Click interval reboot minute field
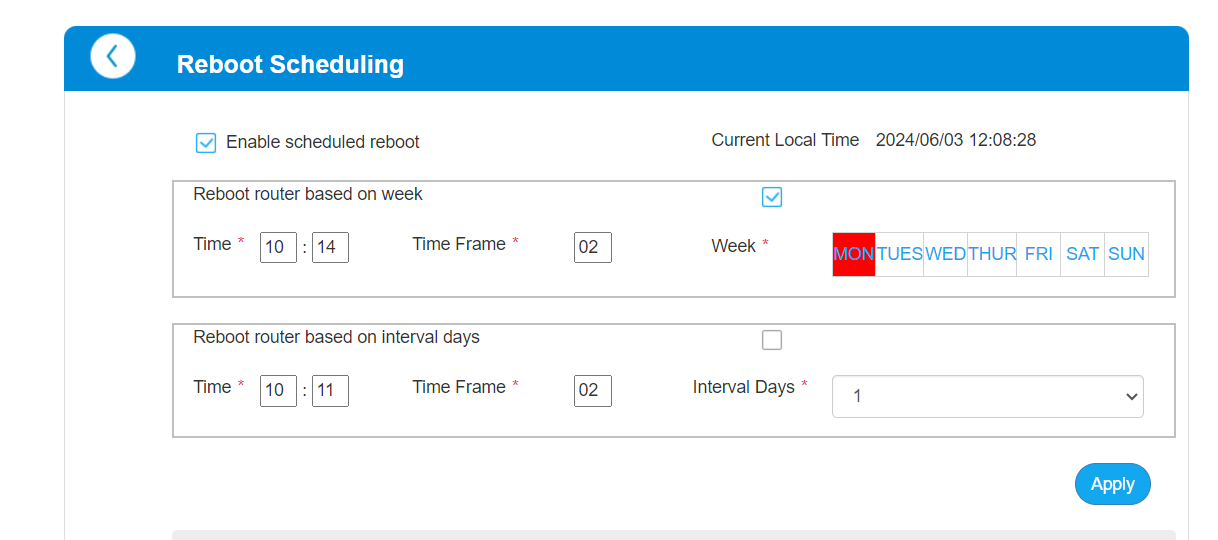Screen dimensions: 1218x540 (330, 390)
